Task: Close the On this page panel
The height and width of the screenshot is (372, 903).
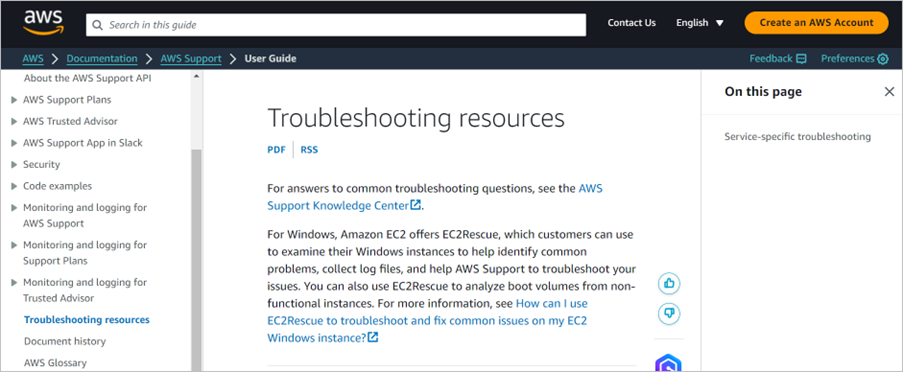Action: coord(889,92)
